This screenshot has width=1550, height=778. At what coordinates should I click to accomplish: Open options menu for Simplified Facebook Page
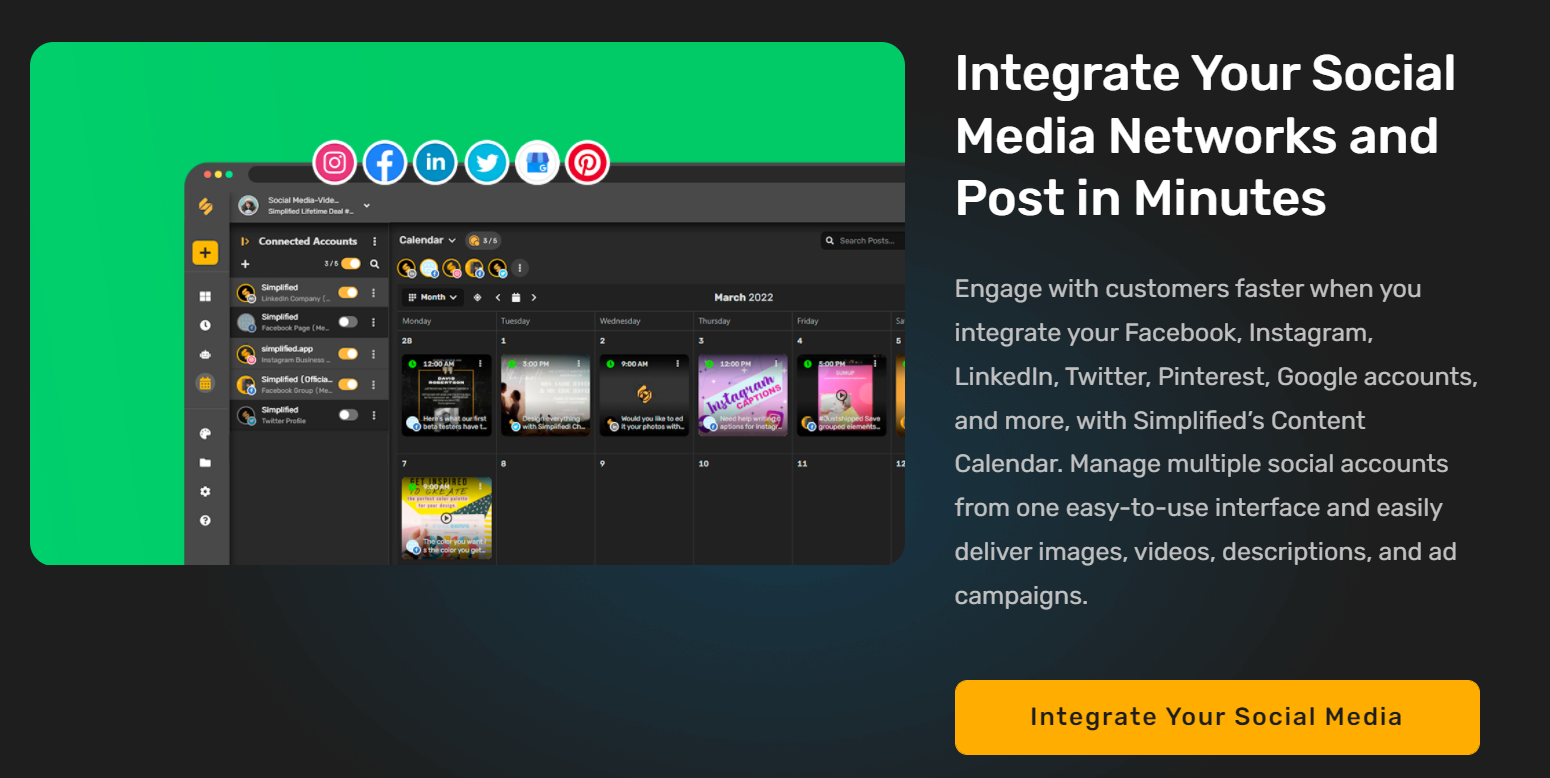374,322
